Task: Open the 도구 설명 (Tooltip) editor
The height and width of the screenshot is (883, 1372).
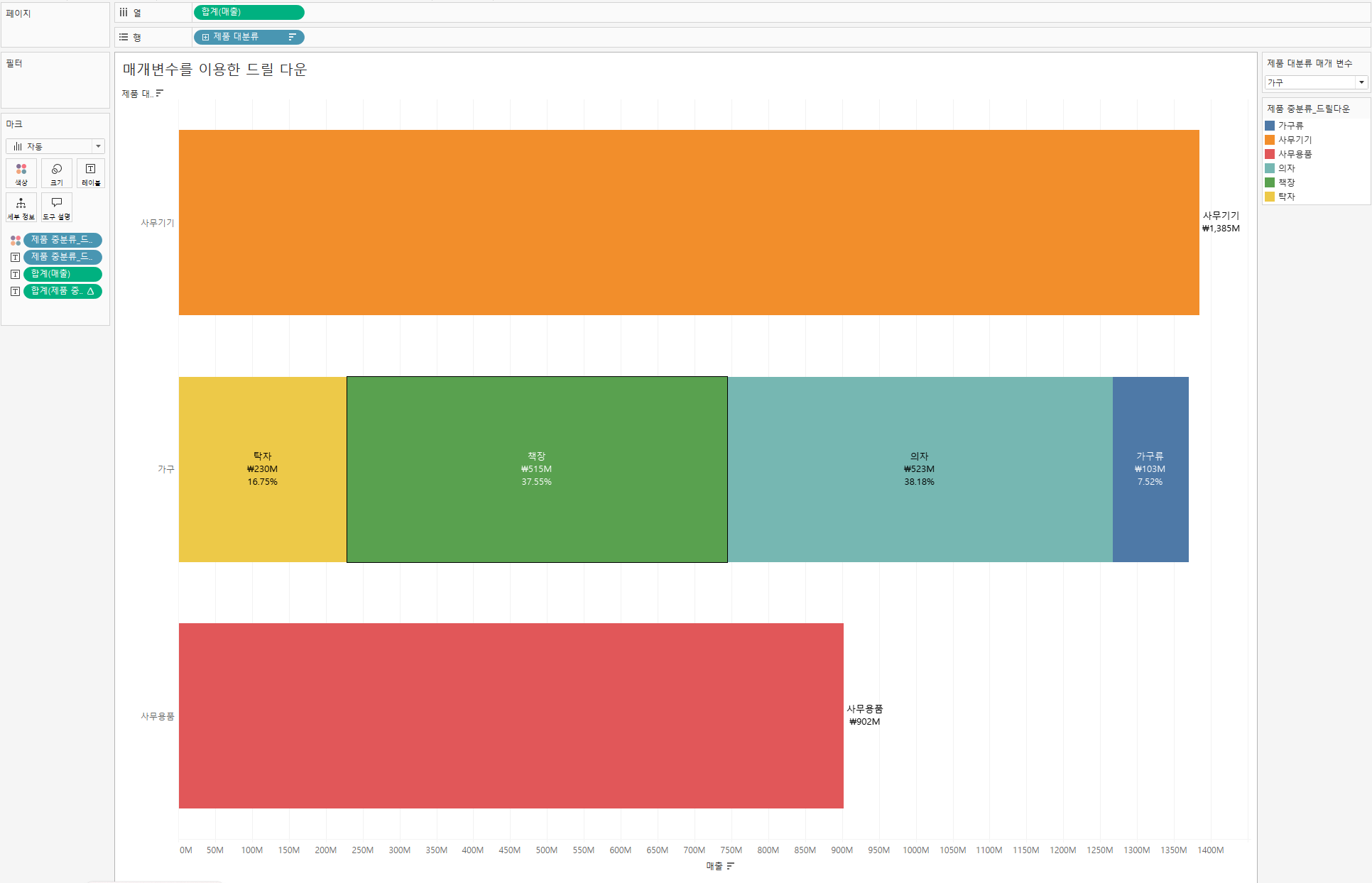Action: click(57, 207)
